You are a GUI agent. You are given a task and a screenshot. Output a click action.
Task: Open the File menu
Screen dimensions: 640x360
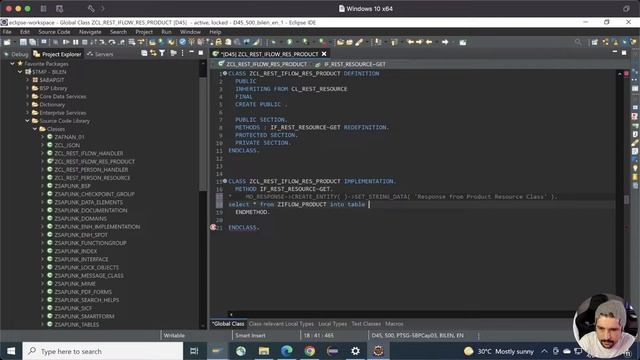(7, 32)
